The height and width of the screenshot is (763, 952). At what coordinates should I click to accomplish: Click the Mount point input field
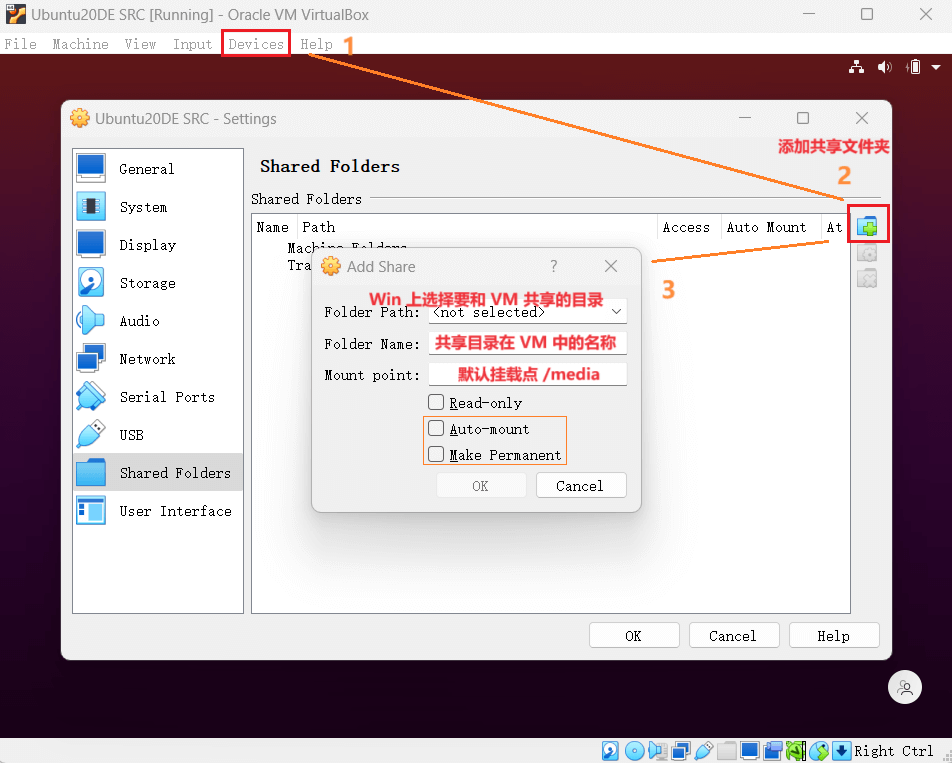point(527,374)
